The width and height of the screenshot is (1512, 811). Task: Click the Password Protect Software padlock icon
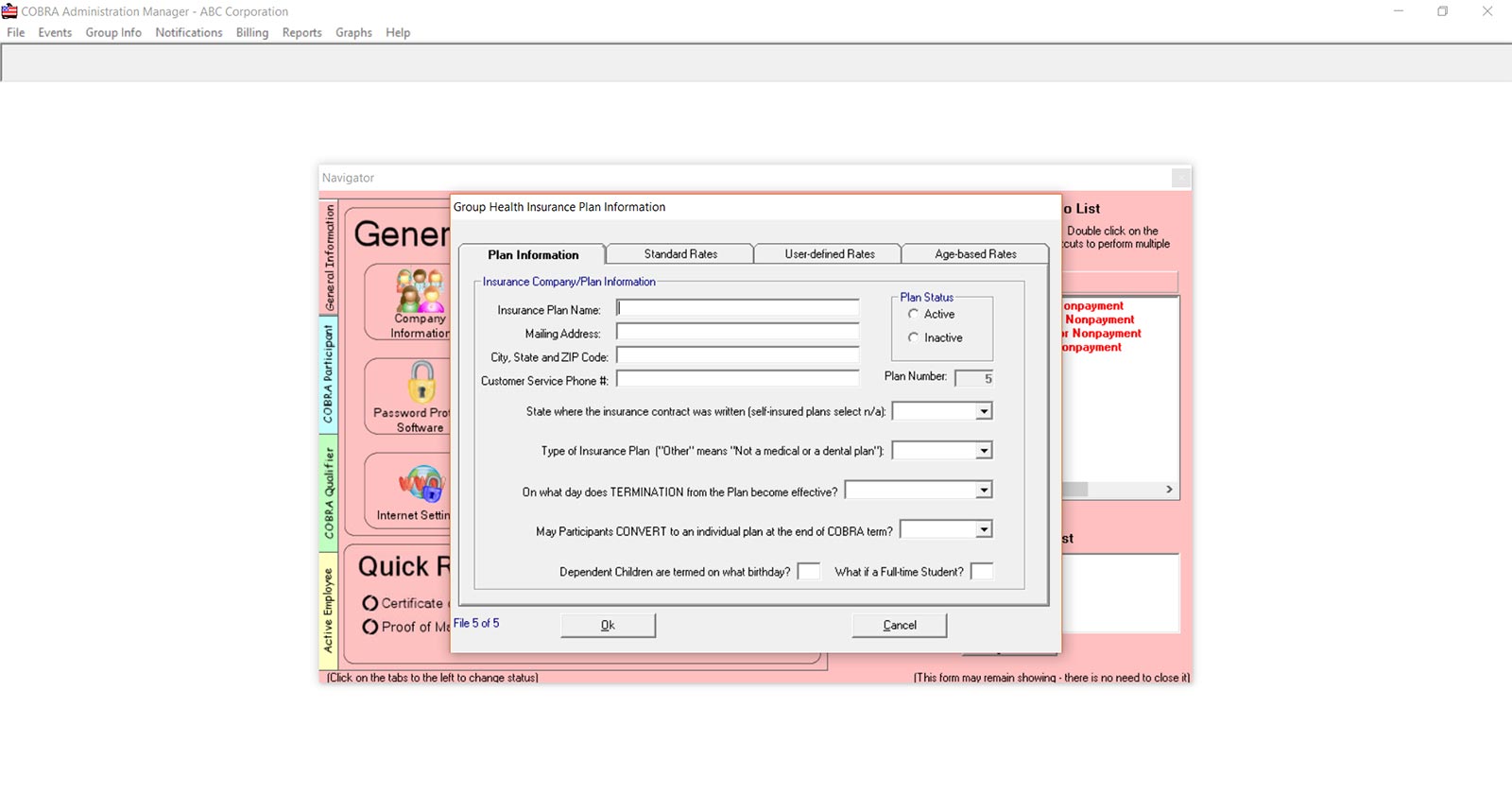pyautogui.click(x=421, y=383)
